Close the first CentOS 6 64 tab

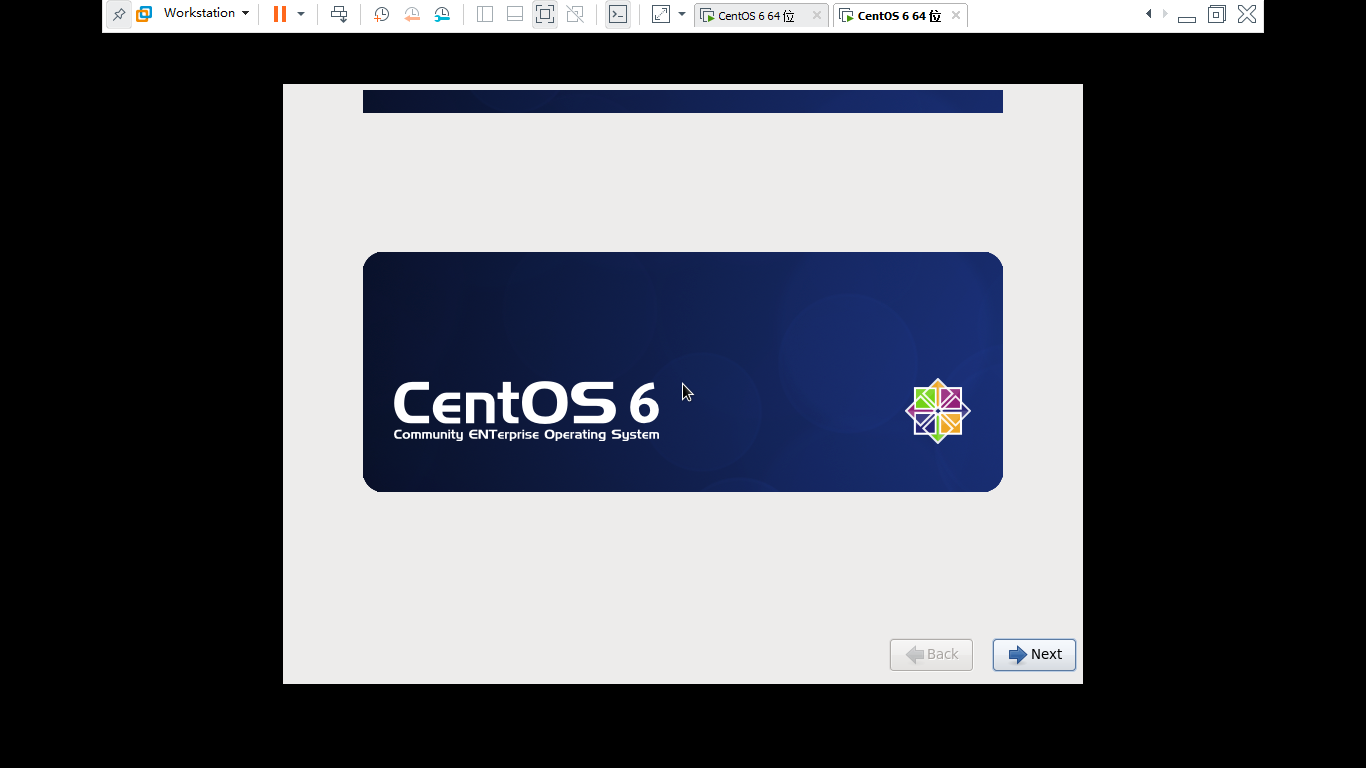(x=817, y=15)
